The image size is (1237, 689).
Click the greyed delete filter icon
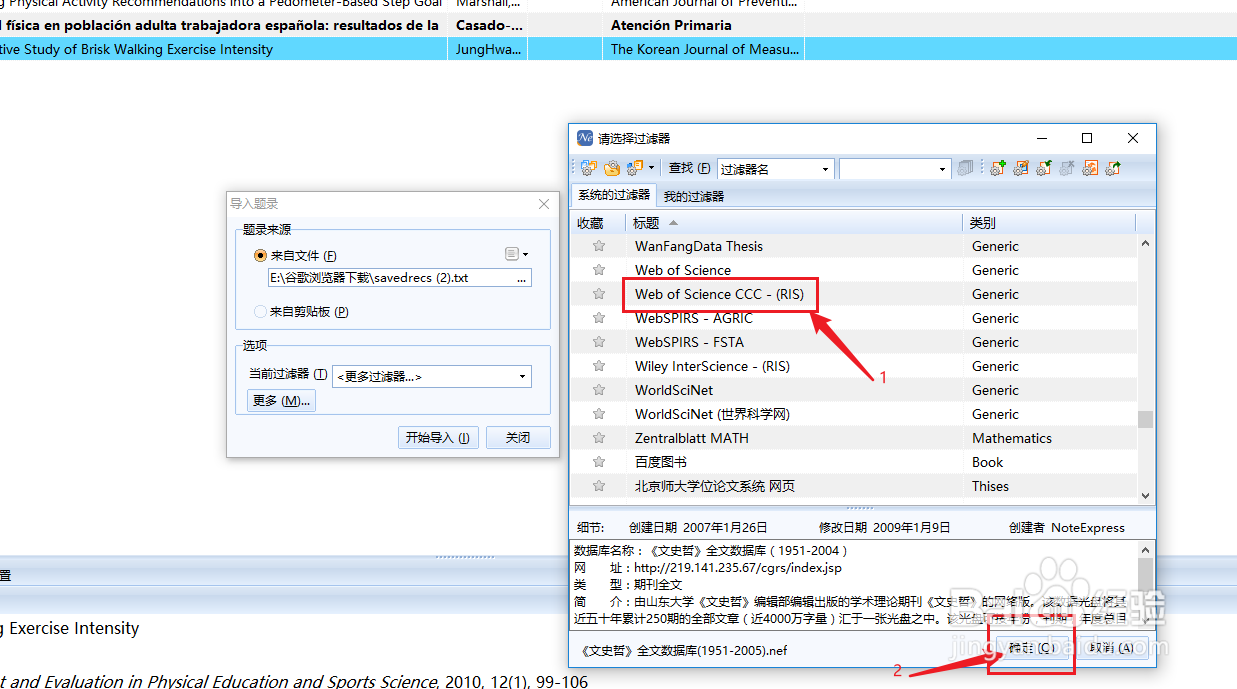point(1067,169)
